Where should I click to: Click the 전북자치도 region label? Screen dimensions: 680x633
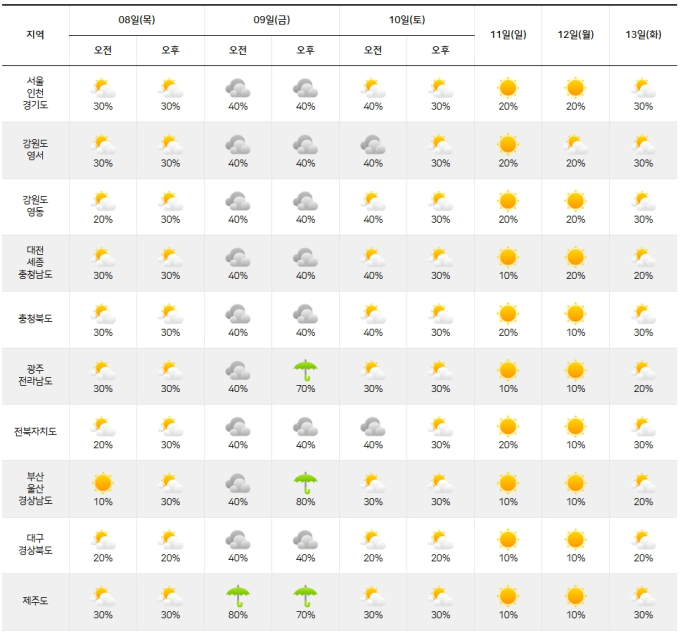click(35, 432)
